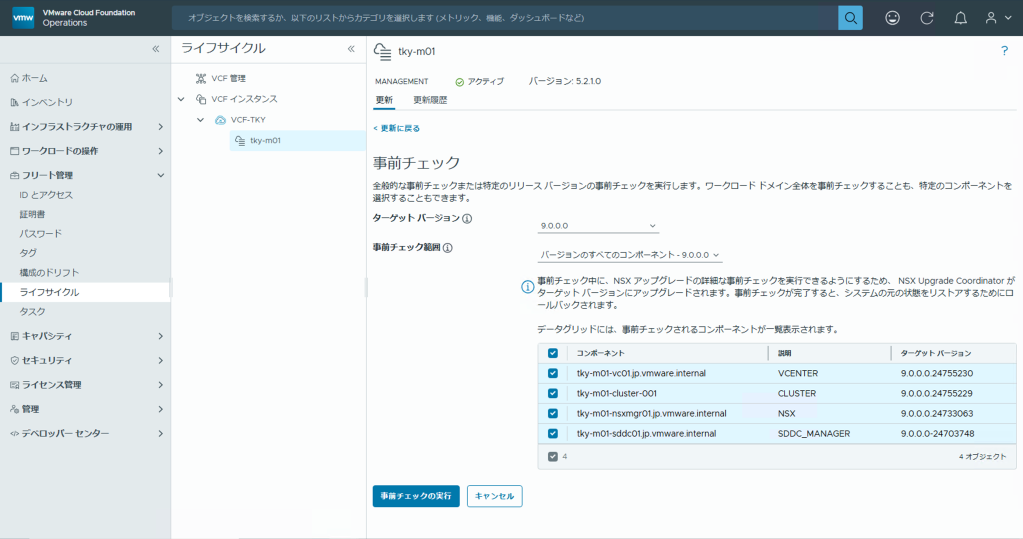This screenshot has height=539, width=1023.
Task: Collapse the left navigation sidebar
Action: click(155, 49)
